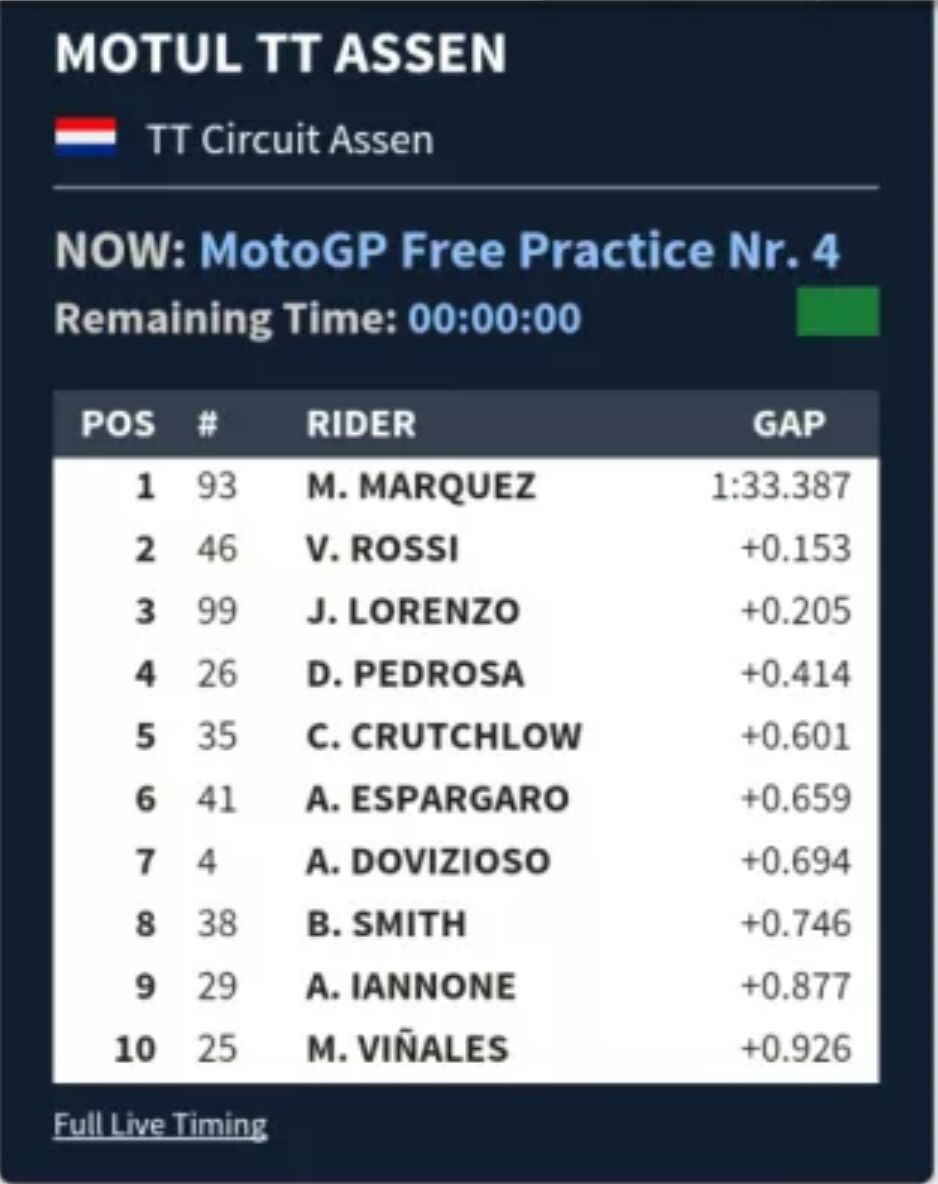Select V. Rossi in the standings

pos(382,549)
